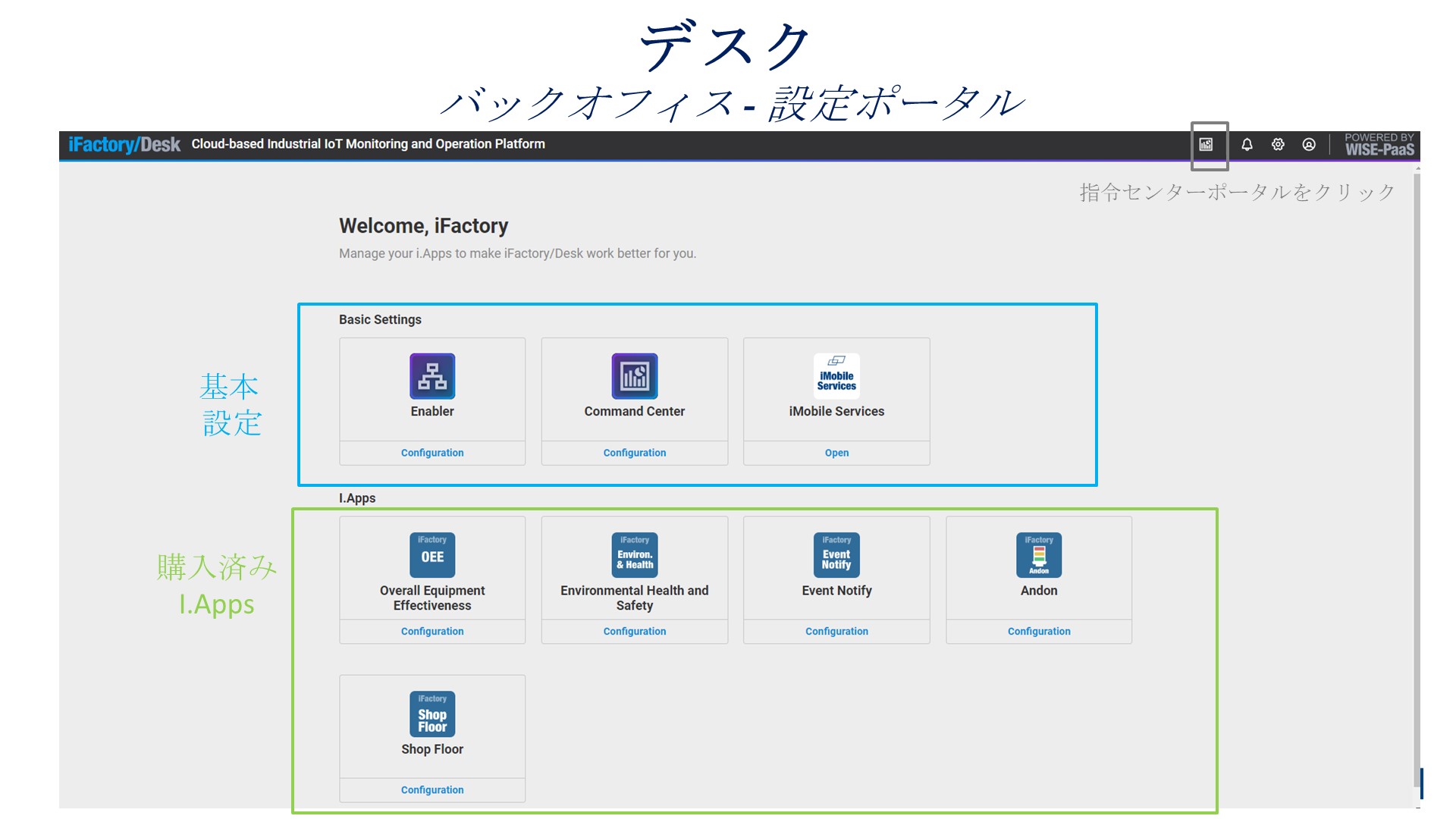Select "Overall Equipment Effectiveness" title text
1456x819 pixels.
point(432,598)
